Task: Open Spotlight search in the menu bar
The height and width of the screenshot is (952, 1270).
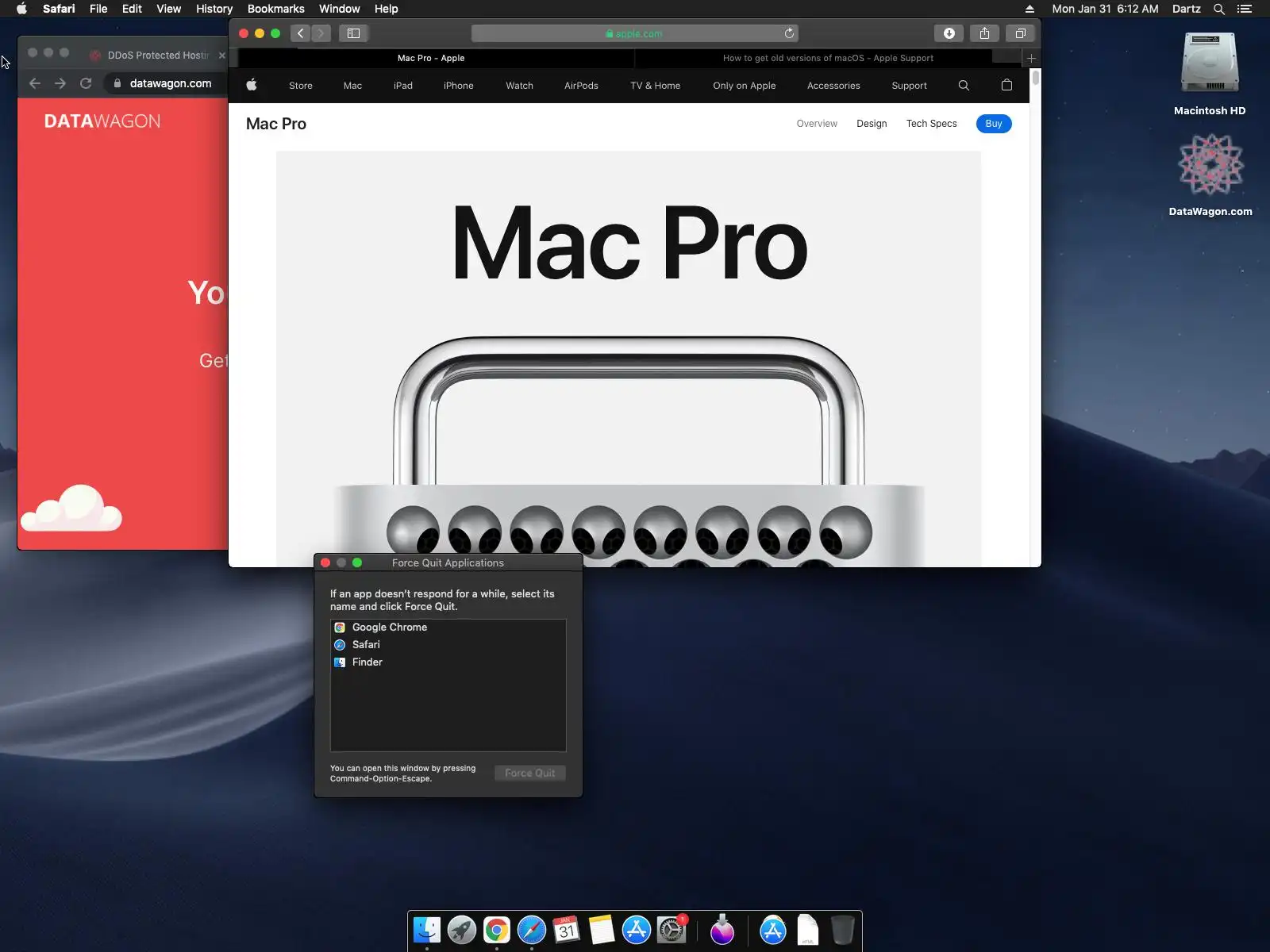Action: 1219,9
